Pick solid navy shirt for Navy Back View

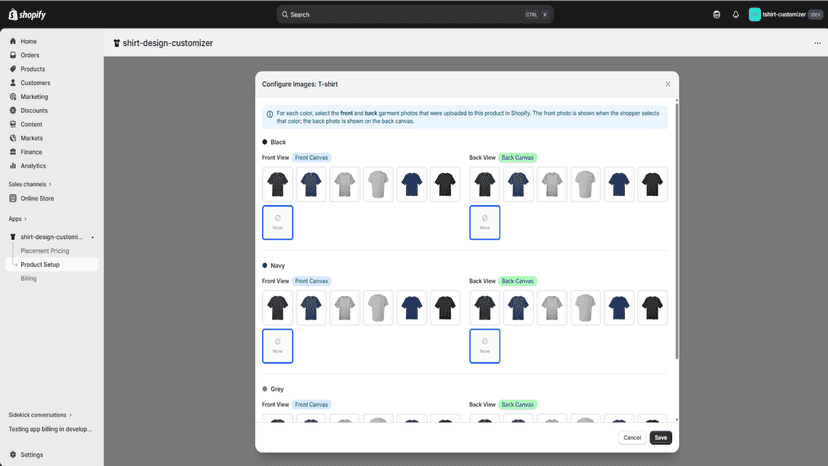tap(619, 307)
